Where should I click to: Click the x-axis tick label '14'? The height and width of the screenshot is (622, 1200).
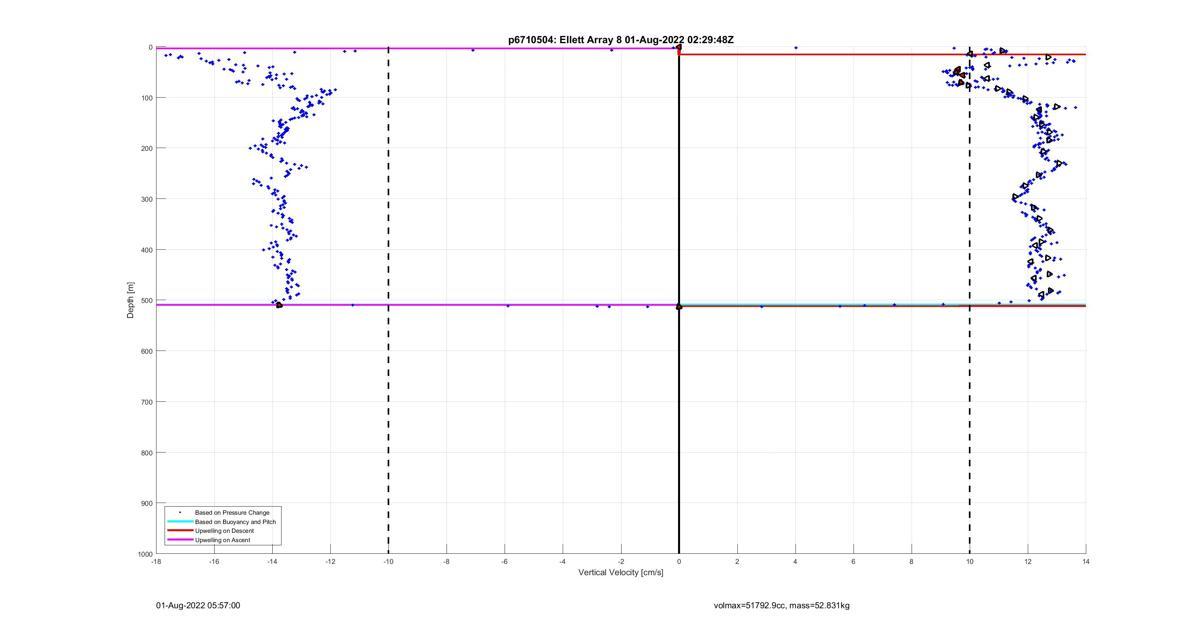click(x=1086, y=562)
